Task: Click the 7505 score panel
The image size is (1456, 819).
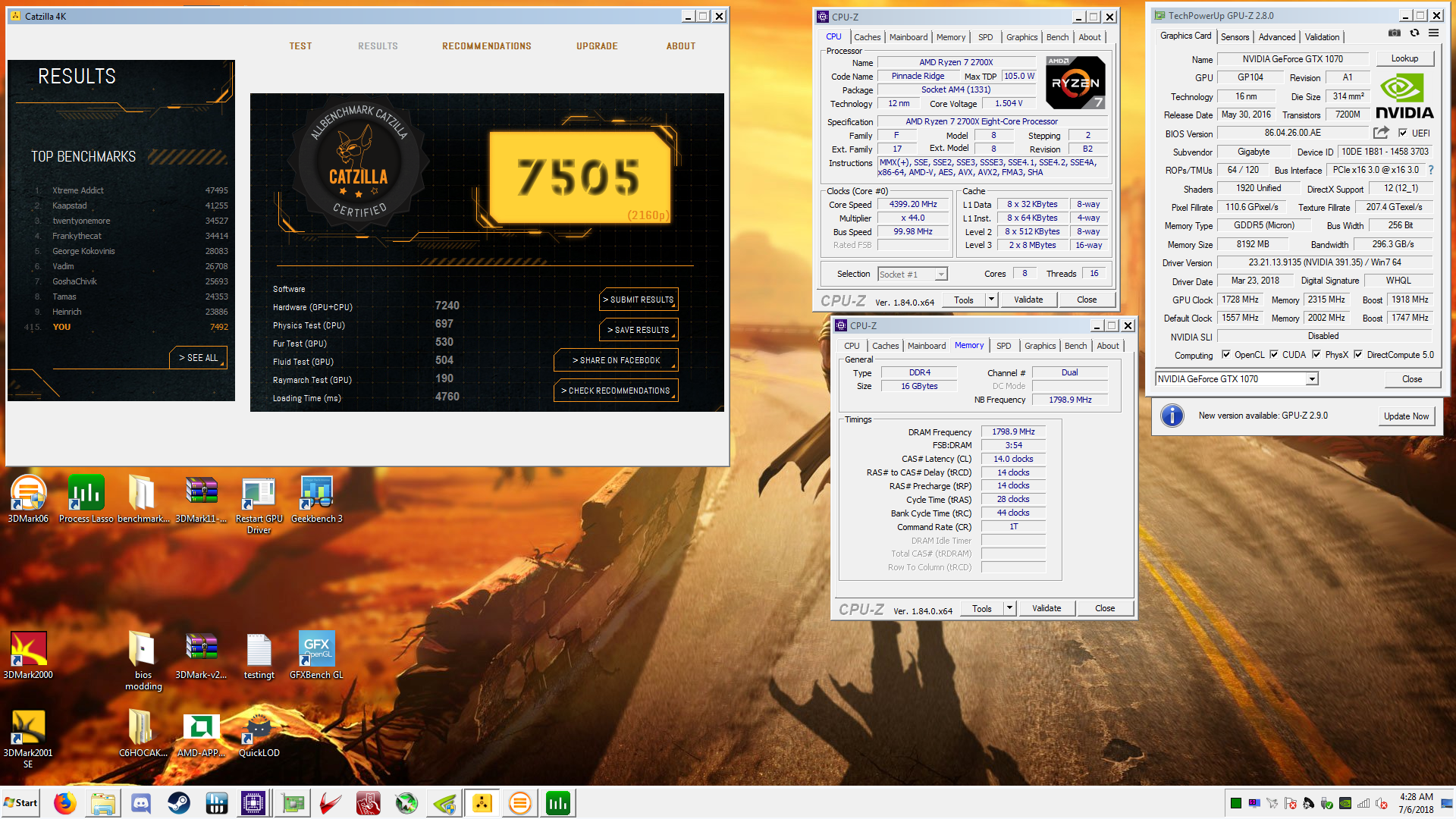Action: [580, 177]
